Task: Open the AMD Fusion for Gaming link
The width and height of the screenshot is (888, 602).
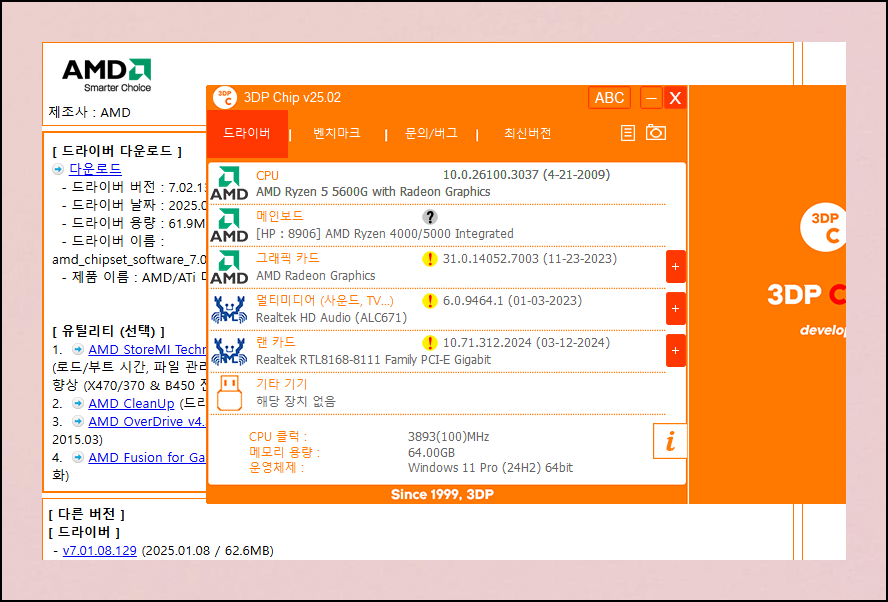Action: point(147,458)
